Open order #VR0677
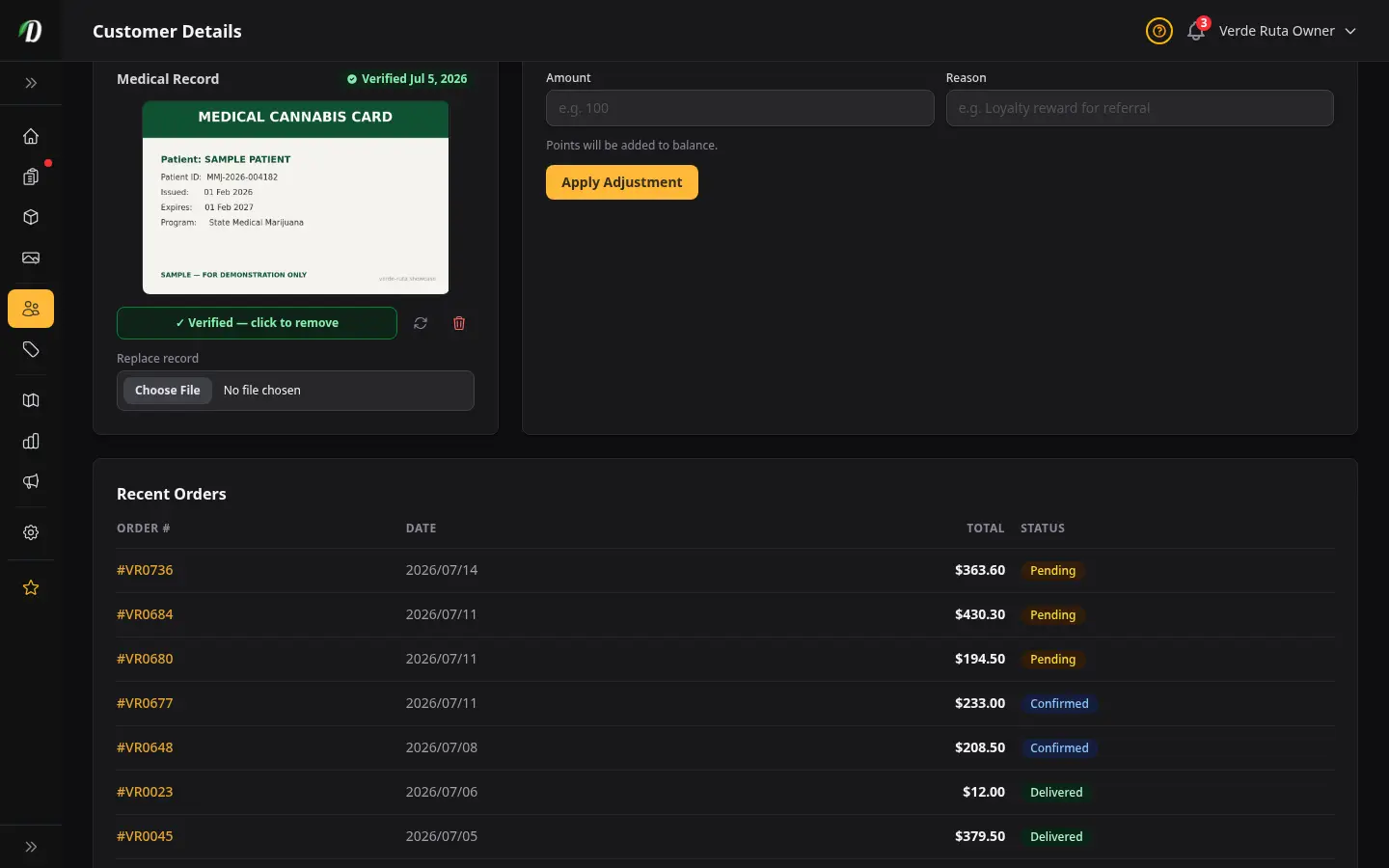The height and width of the screenshot is (868, 1389). click(145, 703)
